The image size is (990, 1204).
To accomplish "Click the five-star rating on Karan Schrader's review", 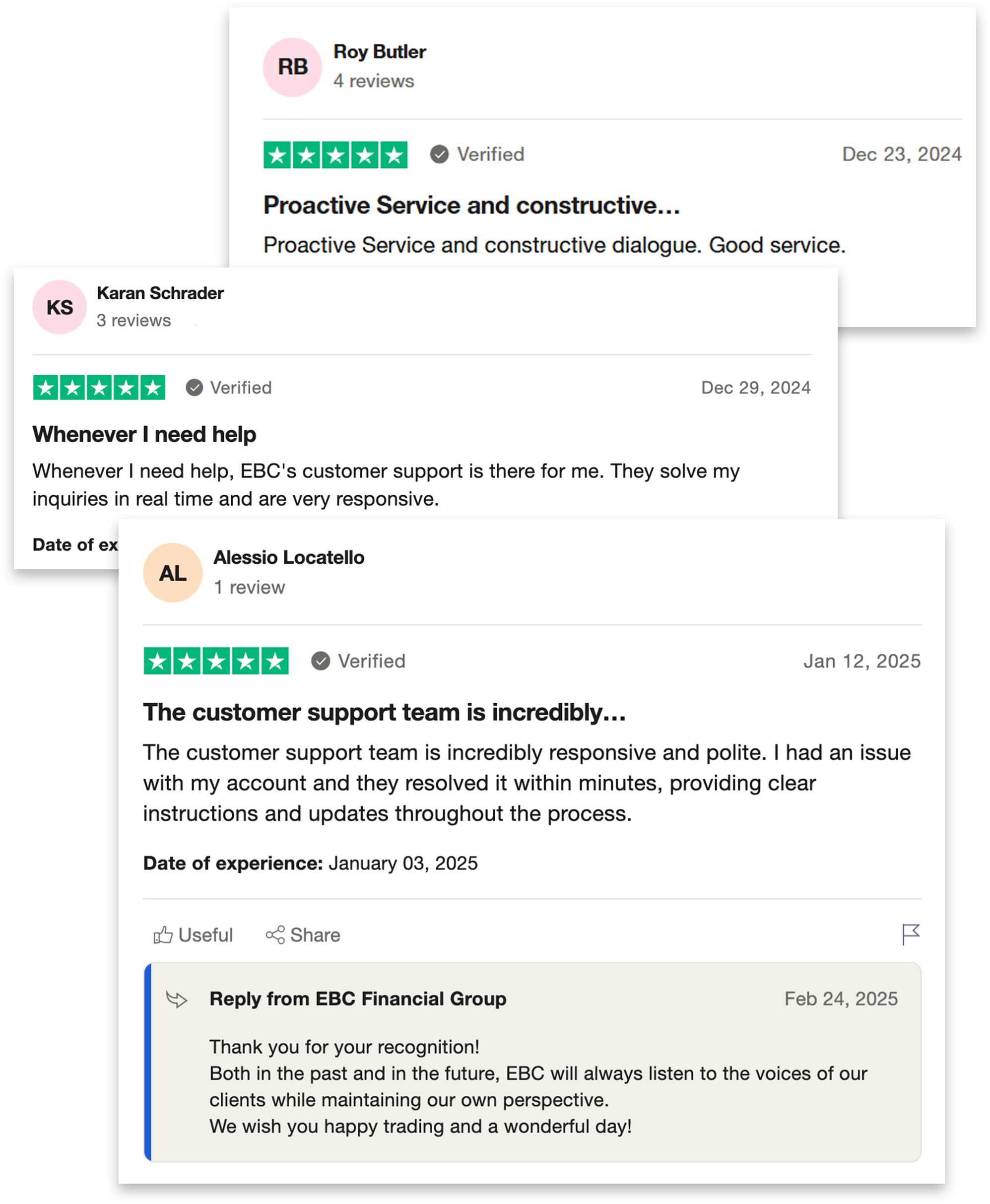I will (x=99, y=388).
